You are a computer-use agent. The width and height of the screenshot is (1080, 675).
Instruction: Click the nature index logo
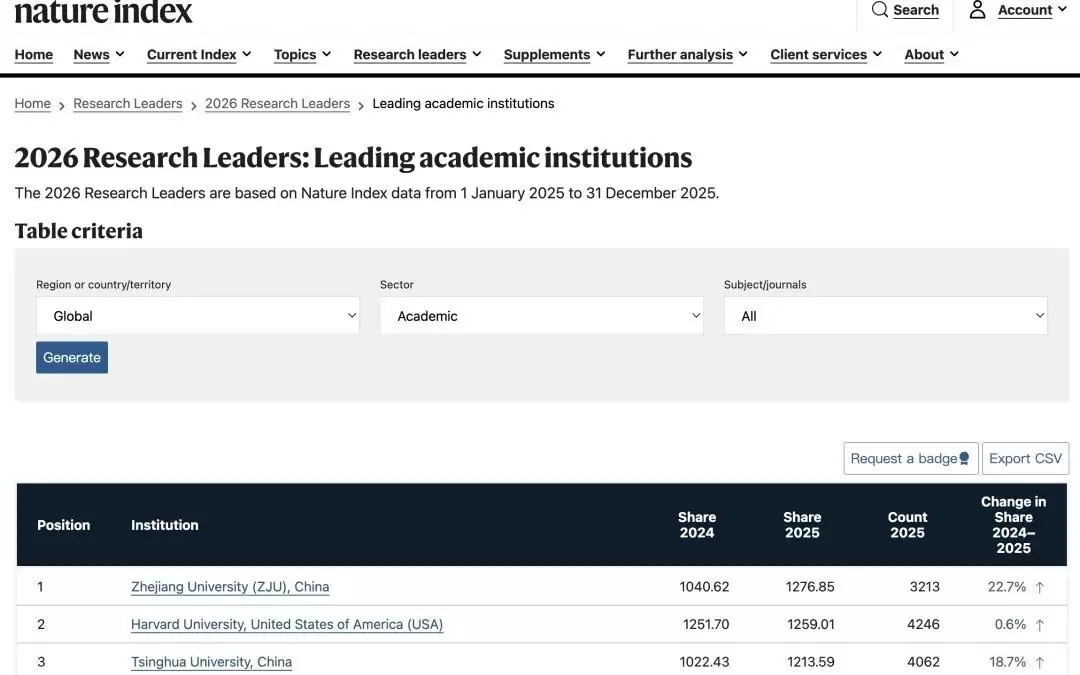tap(103, 12)
